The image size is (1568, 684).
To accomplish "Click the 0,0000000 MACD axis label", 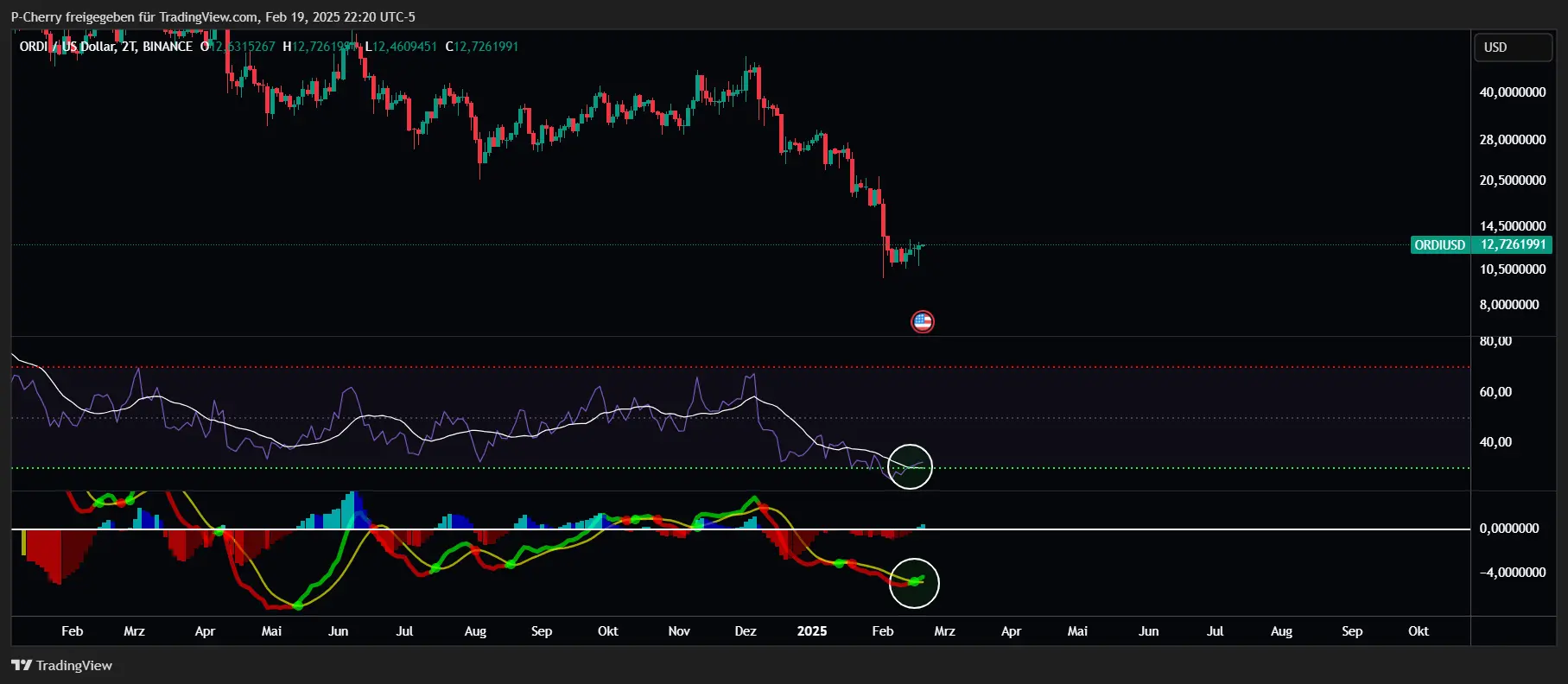I will 1509,529.
